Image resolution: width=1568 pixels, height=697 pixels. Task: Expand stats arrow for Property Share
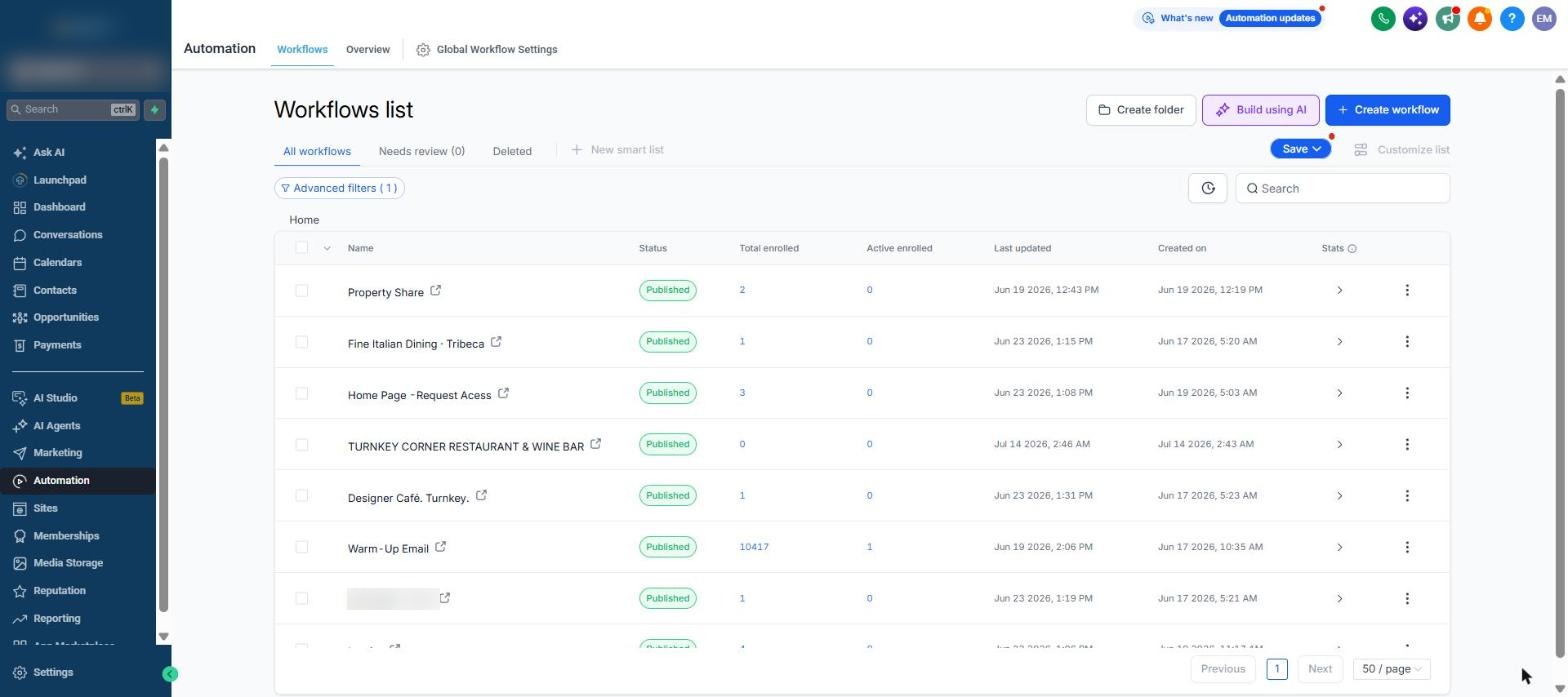(1339, 290)
